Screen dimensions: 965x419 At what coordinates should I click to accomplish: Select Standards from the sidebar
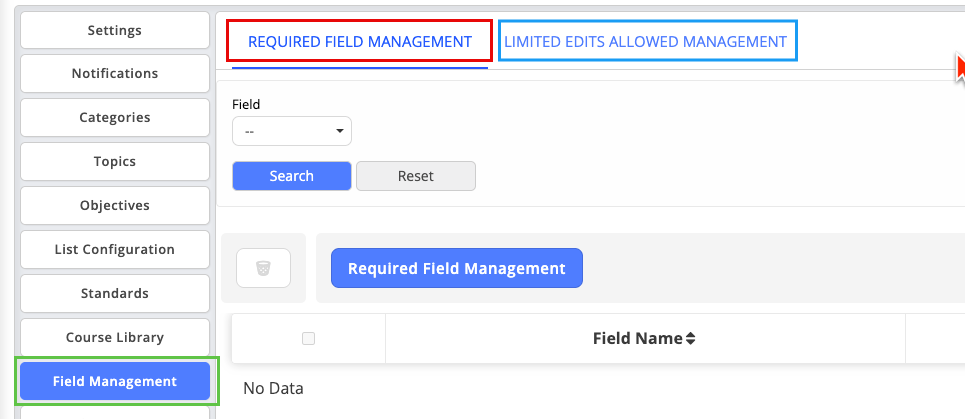pyautogui.click(x=115, y=294)
